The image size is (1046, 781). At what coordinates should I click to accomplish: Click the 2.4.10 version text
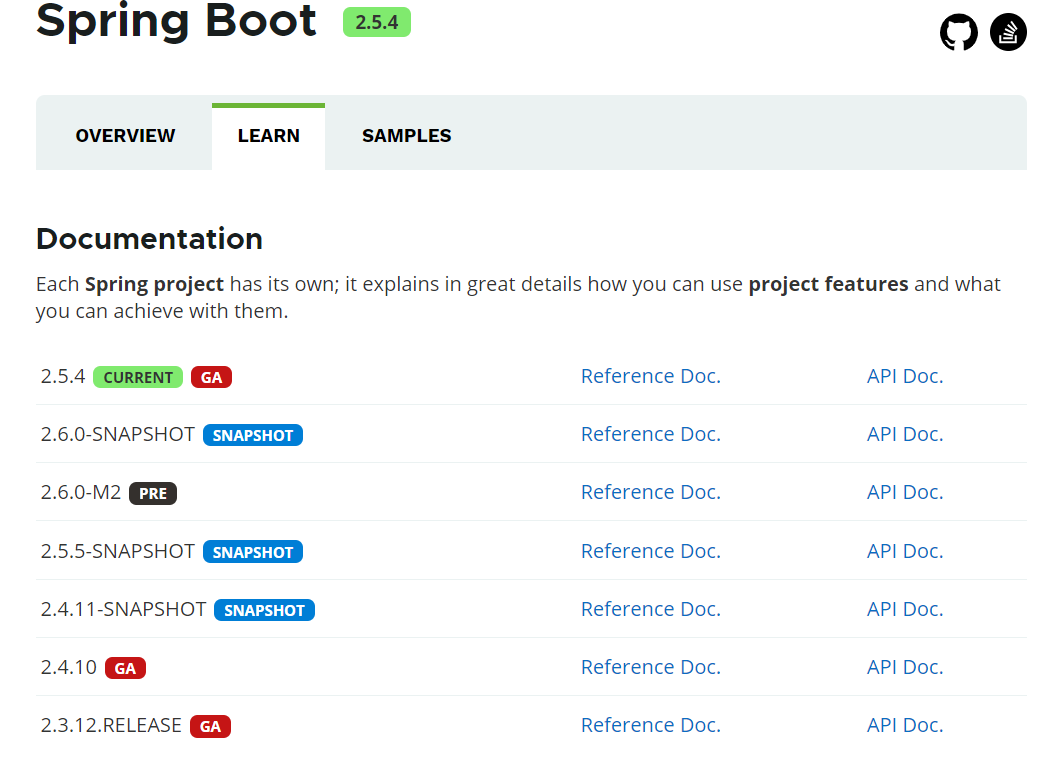tap(69, 667)
